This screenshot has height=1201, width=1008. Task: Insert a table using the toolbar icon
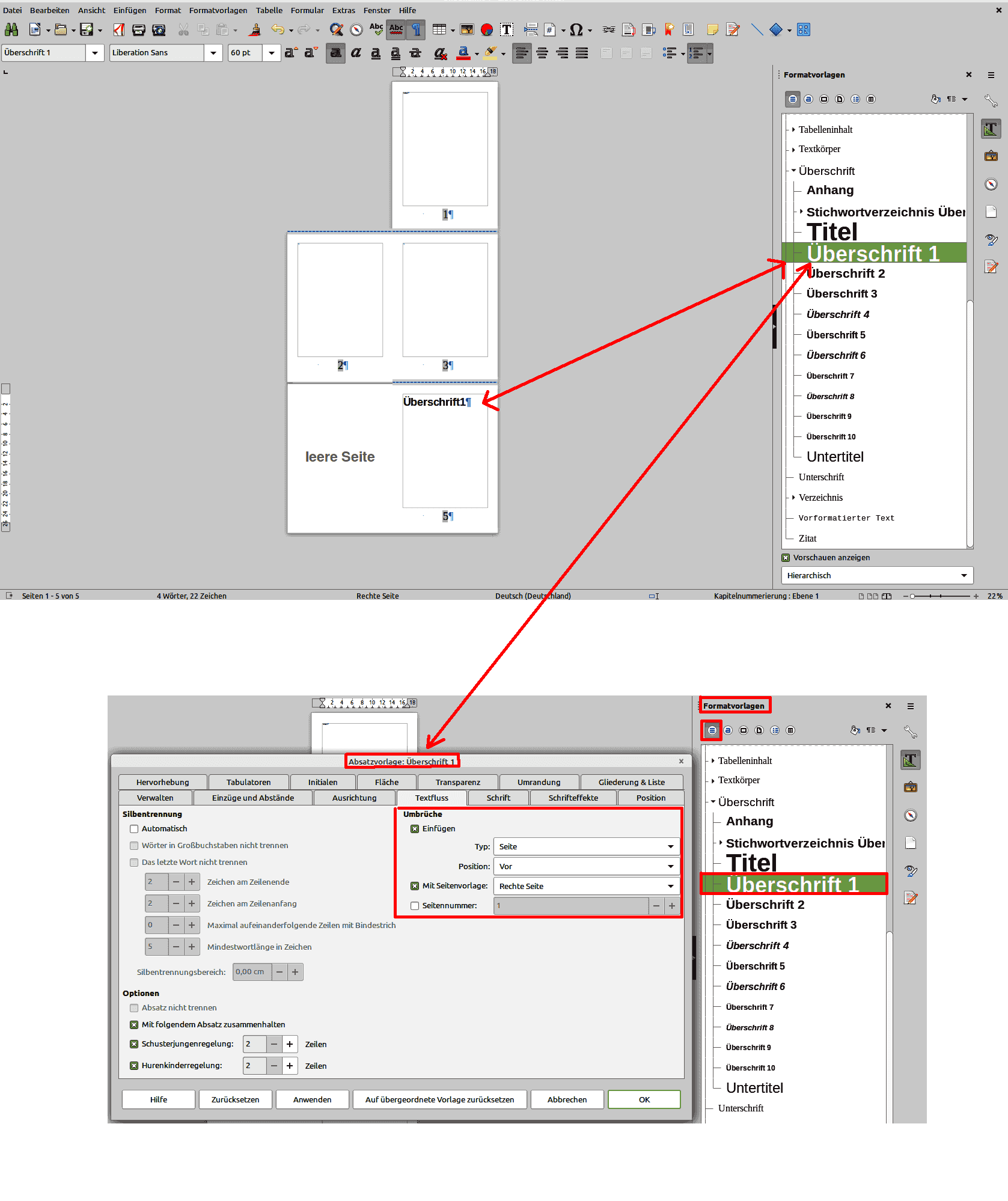(439, 29)
